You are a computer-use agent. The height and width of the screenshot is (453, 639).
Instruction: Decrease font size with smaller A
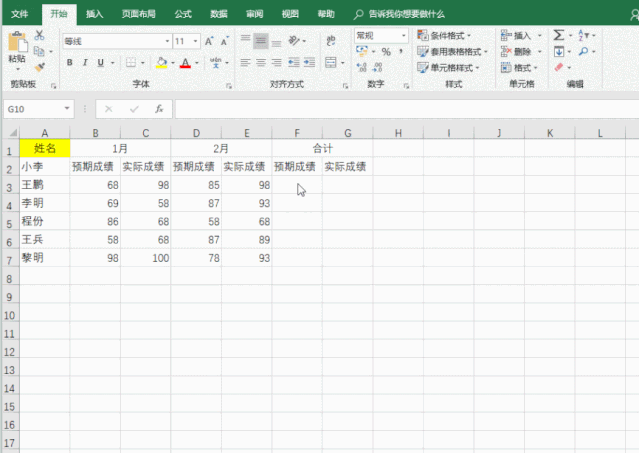coord(225,41)
